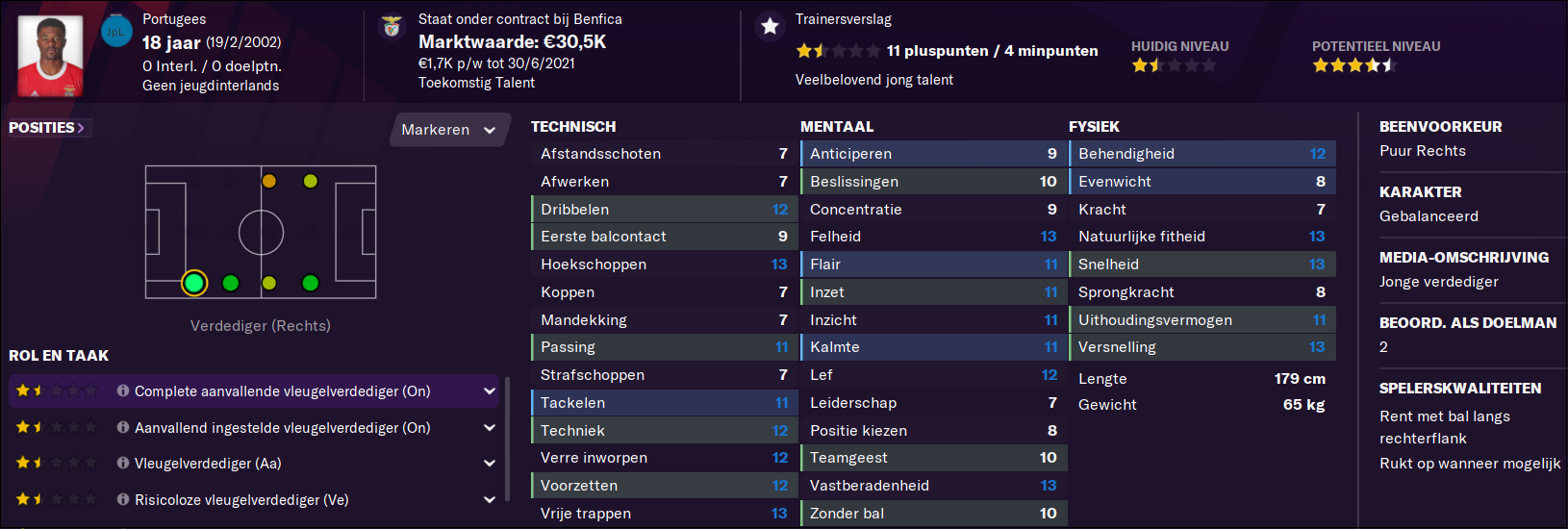This screenshot has height=529, width=1568.
Task: Click info icon beside Complete aanvallende vleugelverdediger
Action: 123,390
